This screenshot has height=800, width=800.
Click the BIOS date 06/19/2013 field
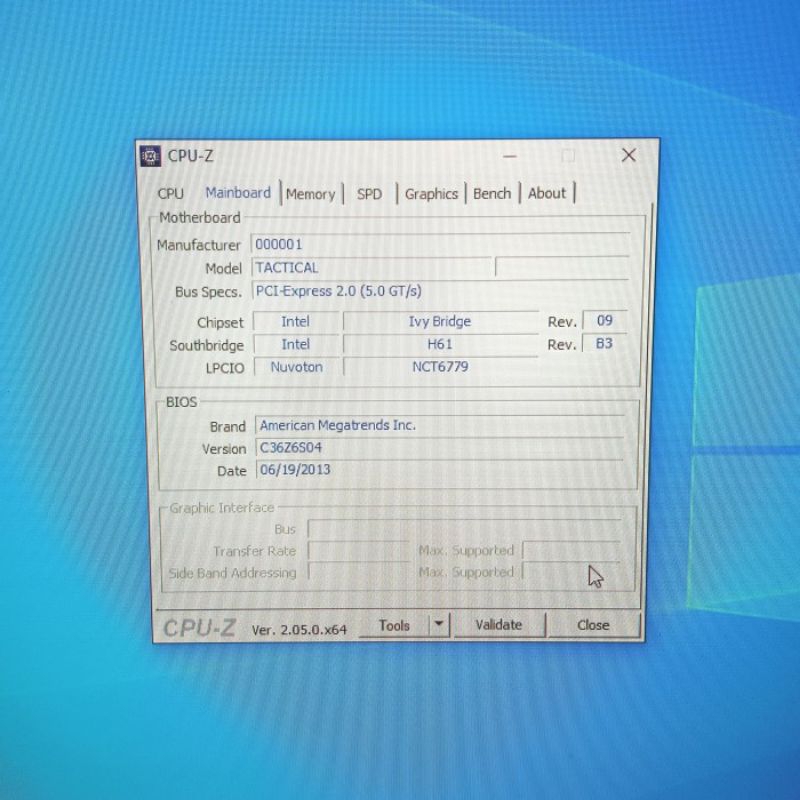pyautogui.click(x=440, y=470)
